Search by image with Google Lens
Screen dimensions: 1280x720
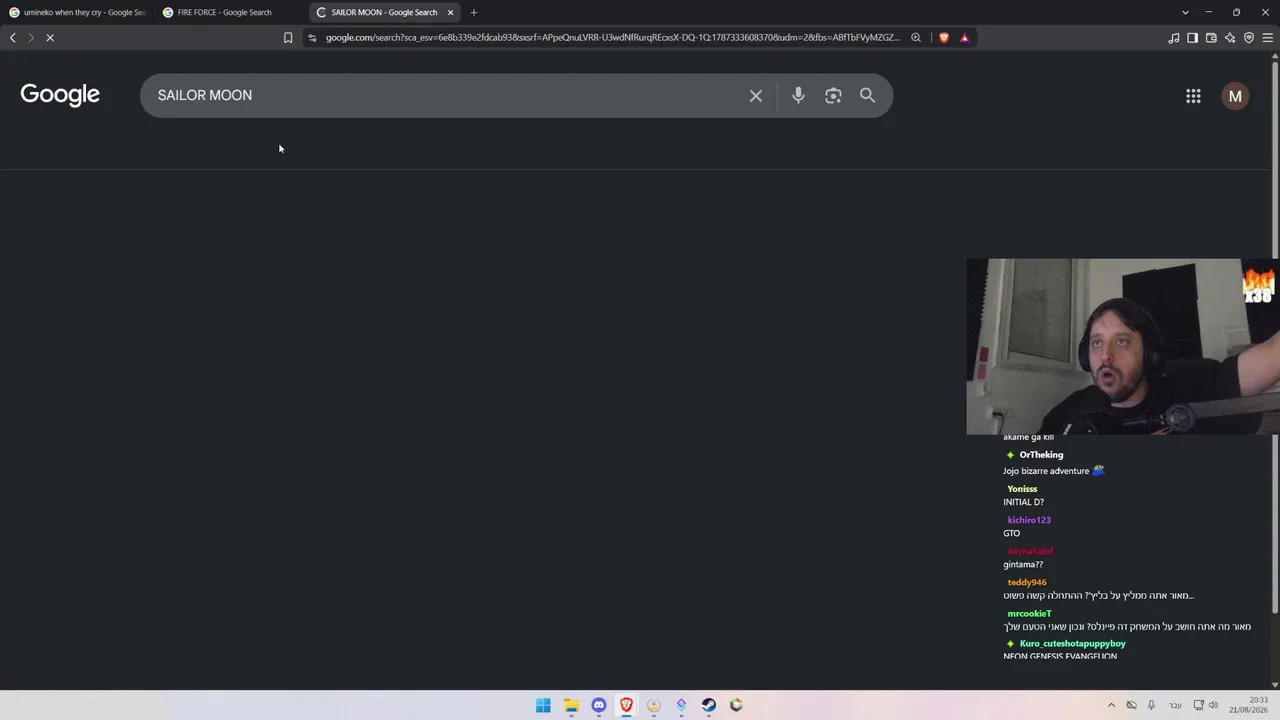(833, 96)
